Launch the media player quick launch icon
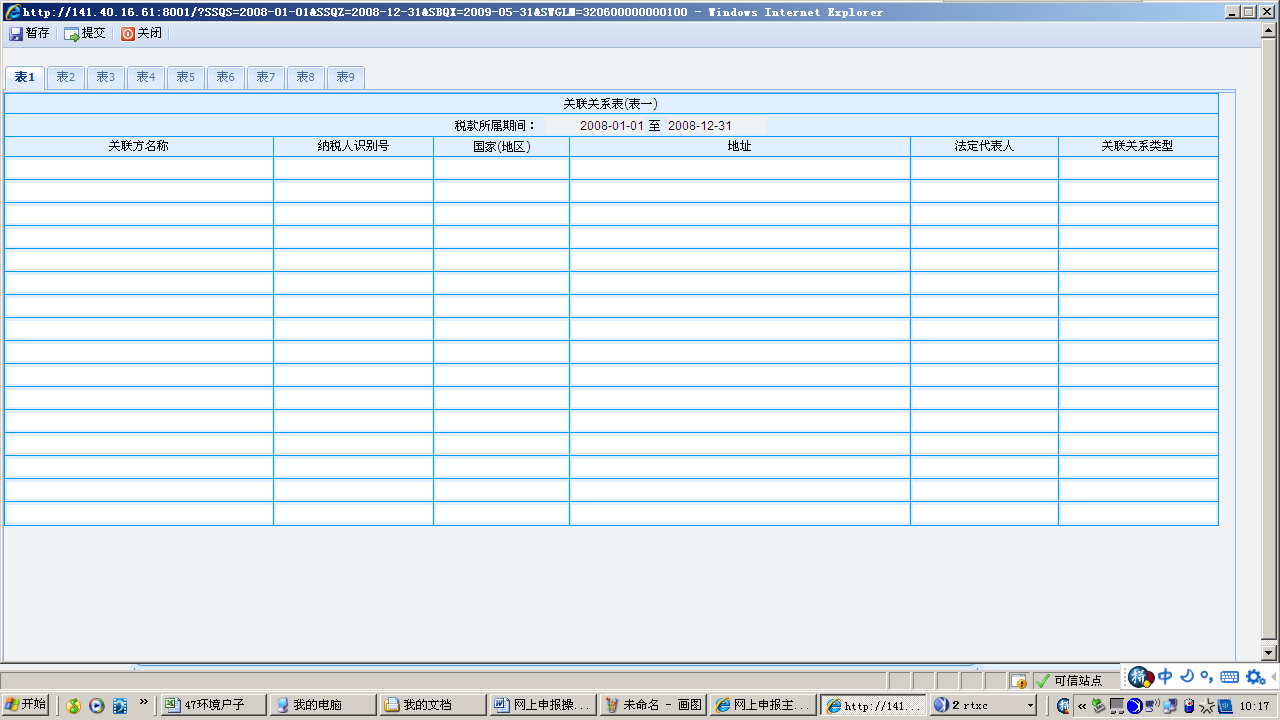 tap(96, 706)
